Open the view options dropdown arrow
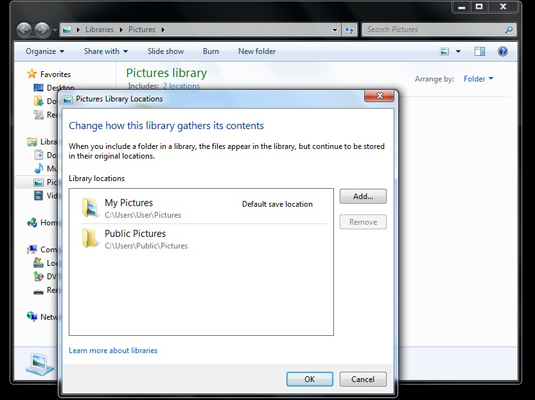The image size is (535, 400). point(458,52)
